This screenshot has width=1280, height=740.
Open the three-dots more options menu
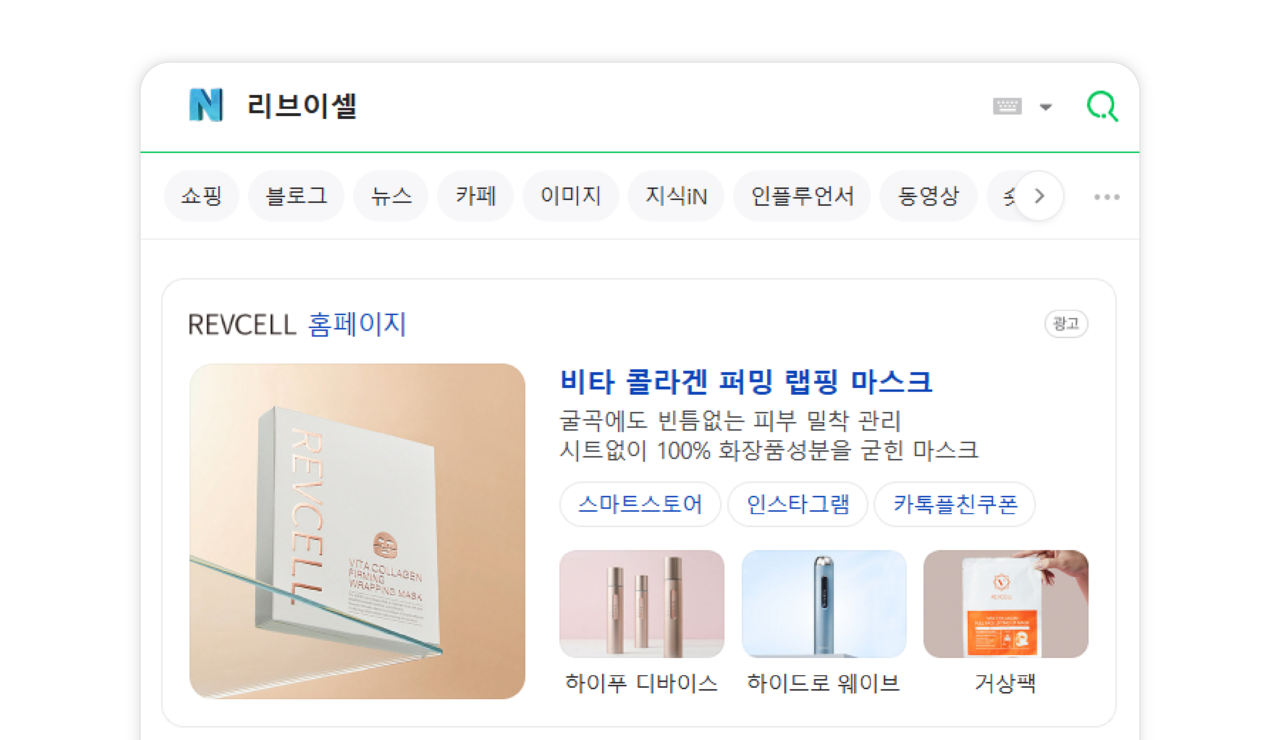click(x=1107, y=197)
